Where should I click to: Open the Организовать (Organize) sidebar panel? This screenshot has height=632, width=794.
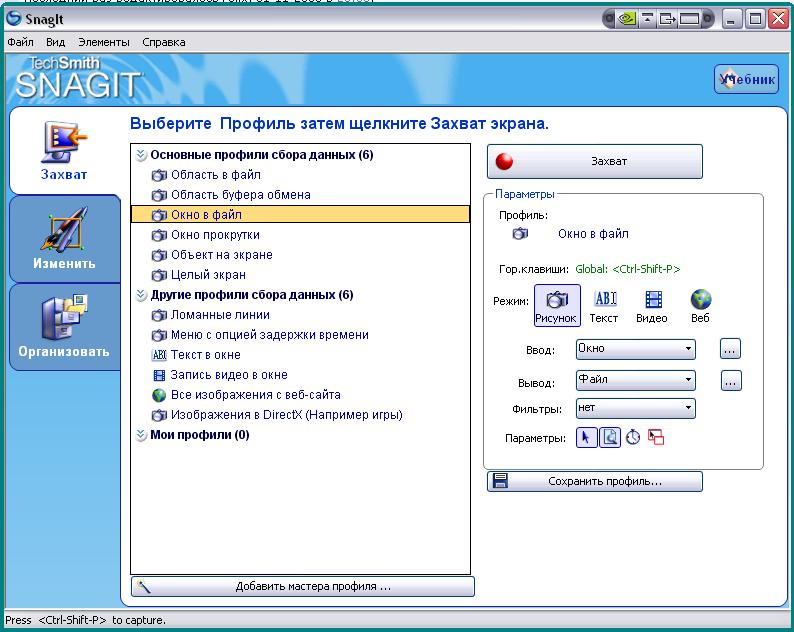pyautogui.click(x=64, y=326)
